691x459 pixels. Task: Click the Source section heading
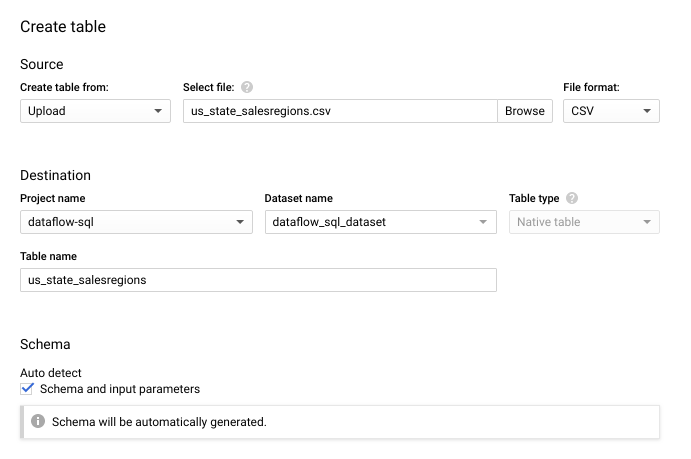pyautogui.click(x=42, y=65)
